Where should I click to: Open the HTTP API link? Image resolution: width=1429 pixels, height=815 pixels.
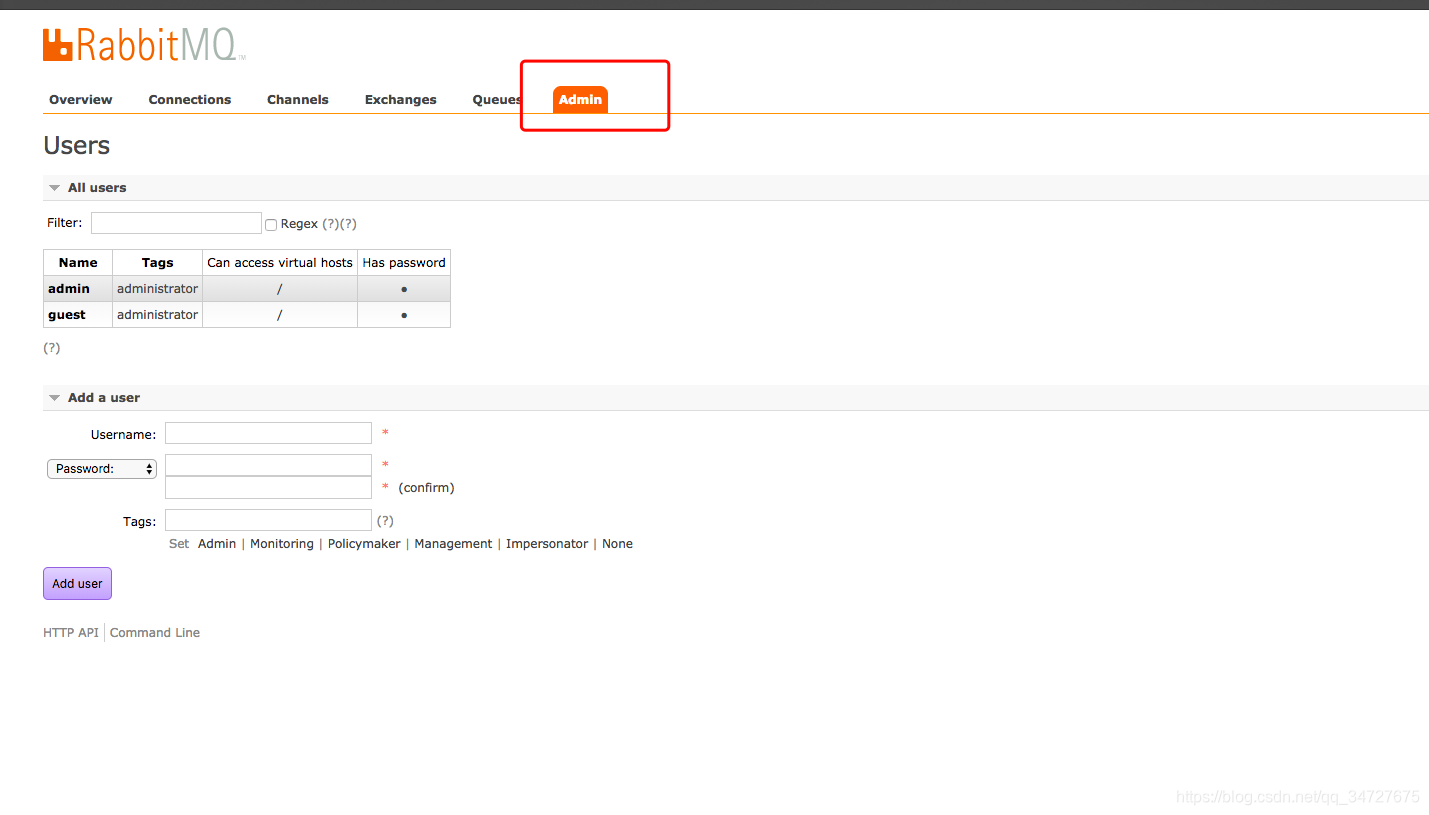71,633
